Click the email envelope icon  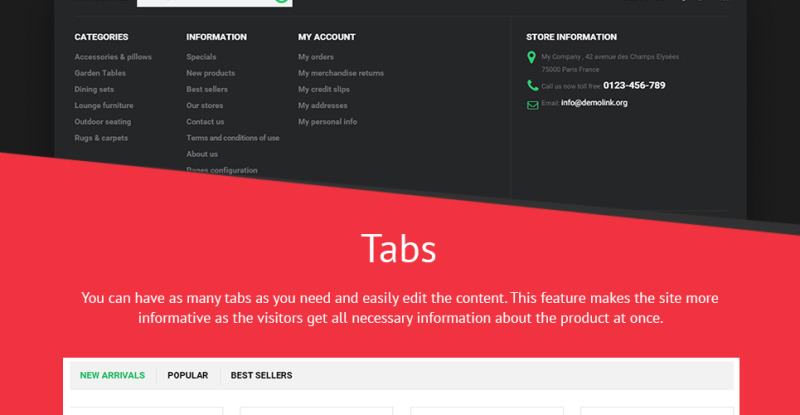coord(532,104)
